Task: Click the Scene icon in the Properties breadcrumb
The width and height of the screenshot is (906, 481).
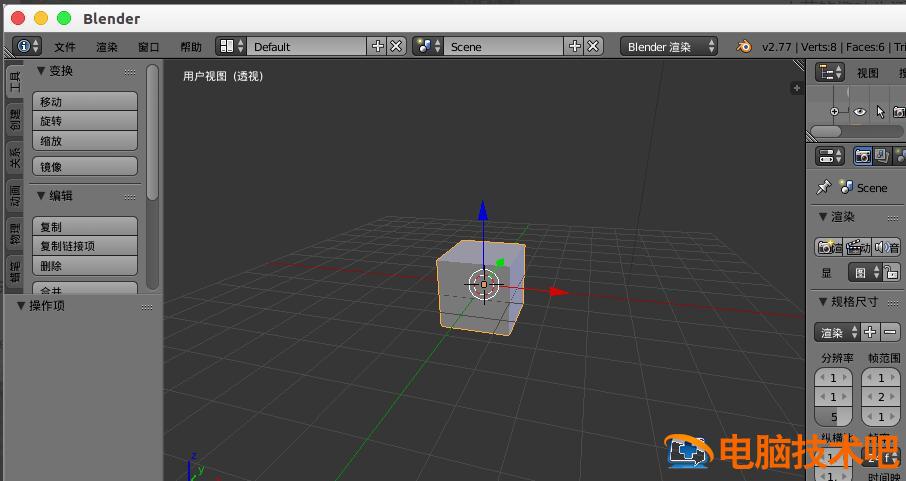Action: point(846,187)
